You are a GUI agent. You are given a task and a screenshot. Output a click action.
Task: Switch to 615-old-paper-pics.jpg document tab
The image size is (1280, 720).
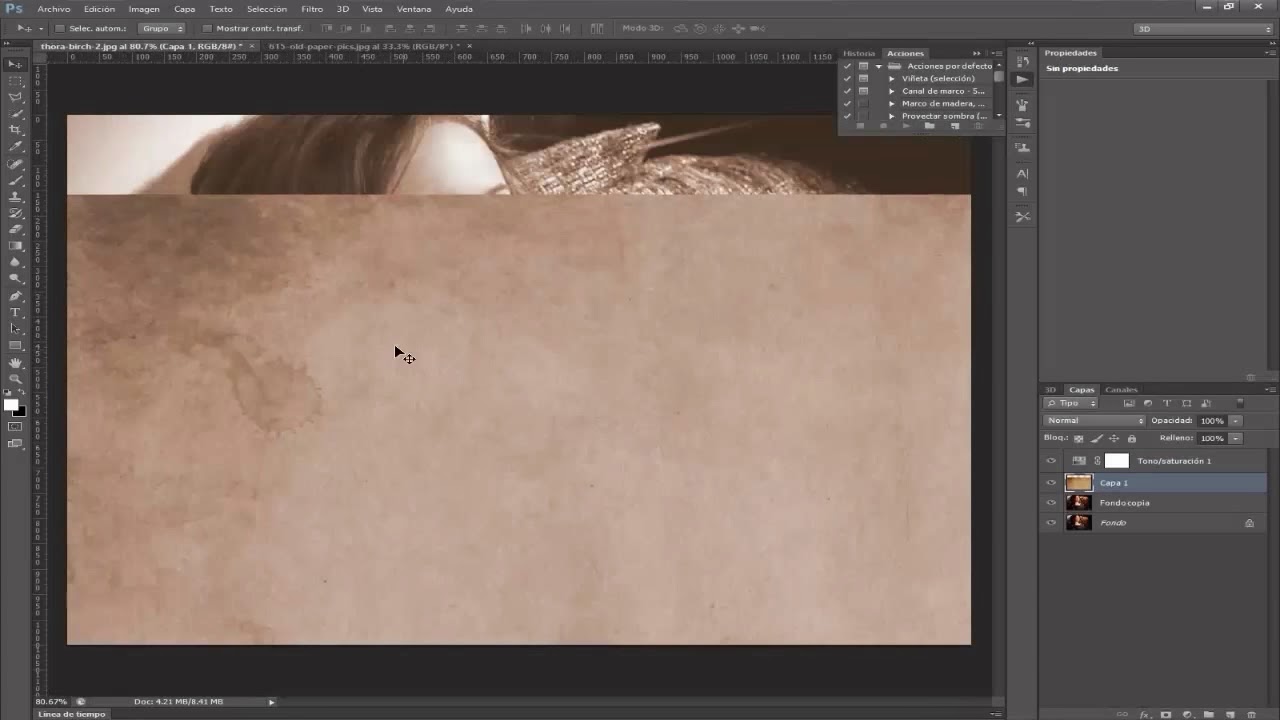click(363, 46)
